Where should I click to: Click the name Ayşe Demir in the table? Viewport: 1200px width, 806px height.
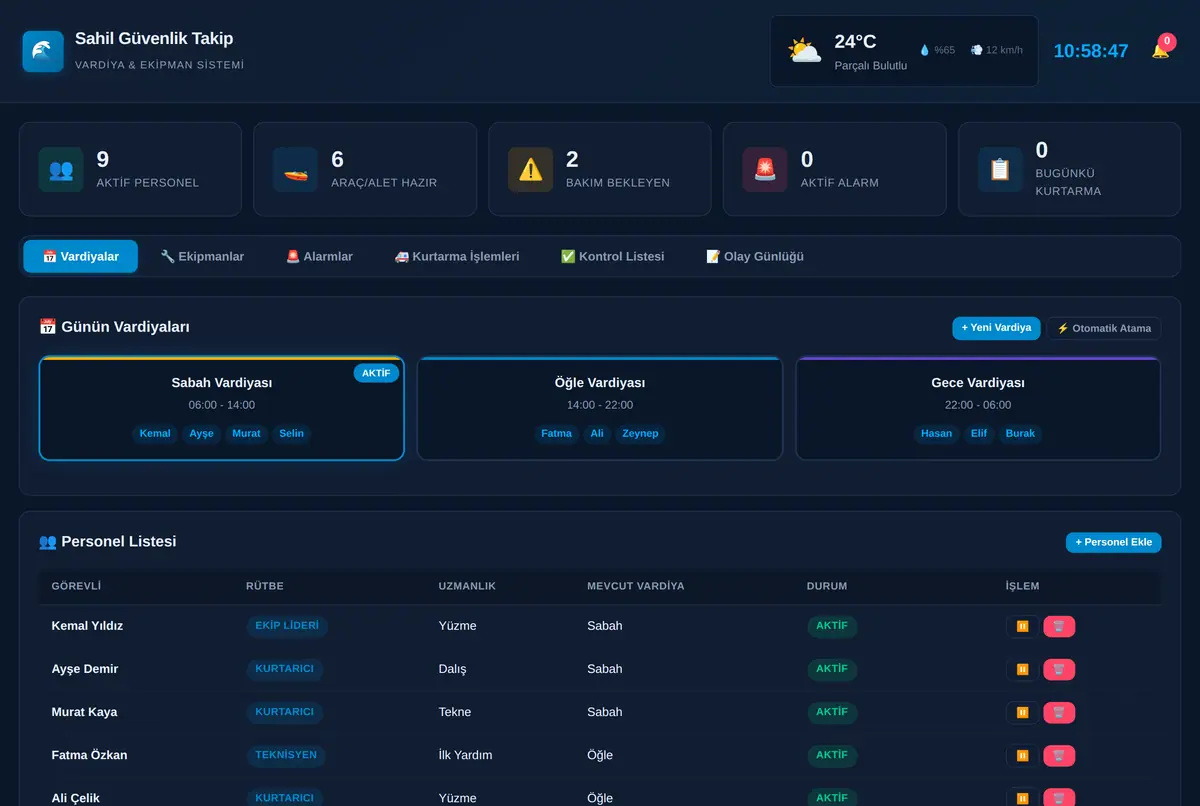pos(85,669)
